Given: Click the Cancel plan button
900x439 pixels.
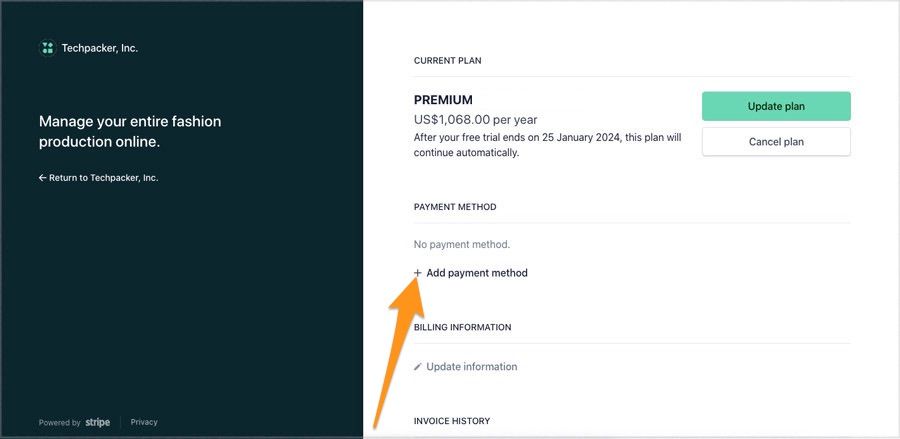Looking at the screenshot, I should 776,142.
